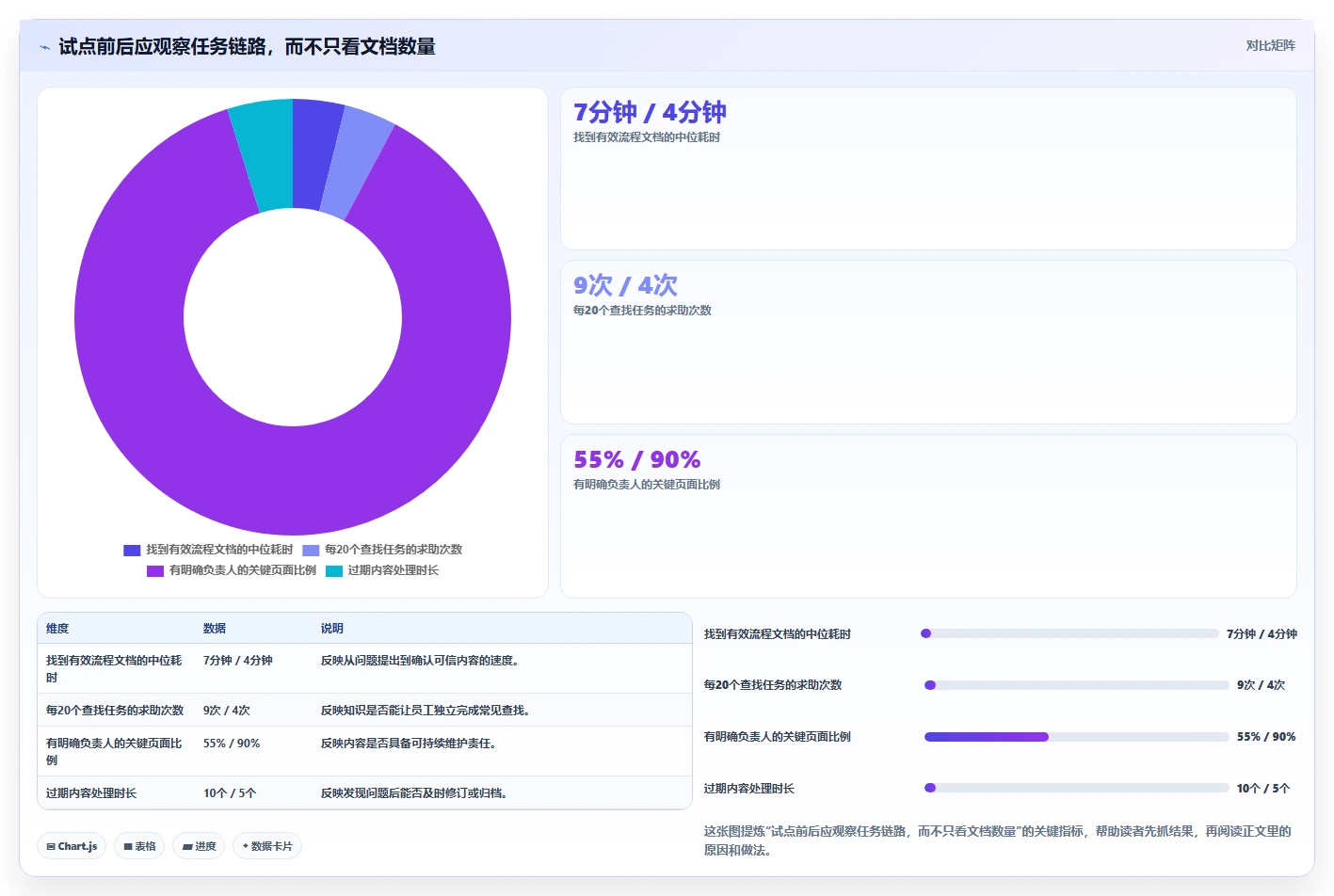Click the 每20个查找任务的求助次数 table row label
This screenshot has height=896, width=1334.
[x=115, y=711]
